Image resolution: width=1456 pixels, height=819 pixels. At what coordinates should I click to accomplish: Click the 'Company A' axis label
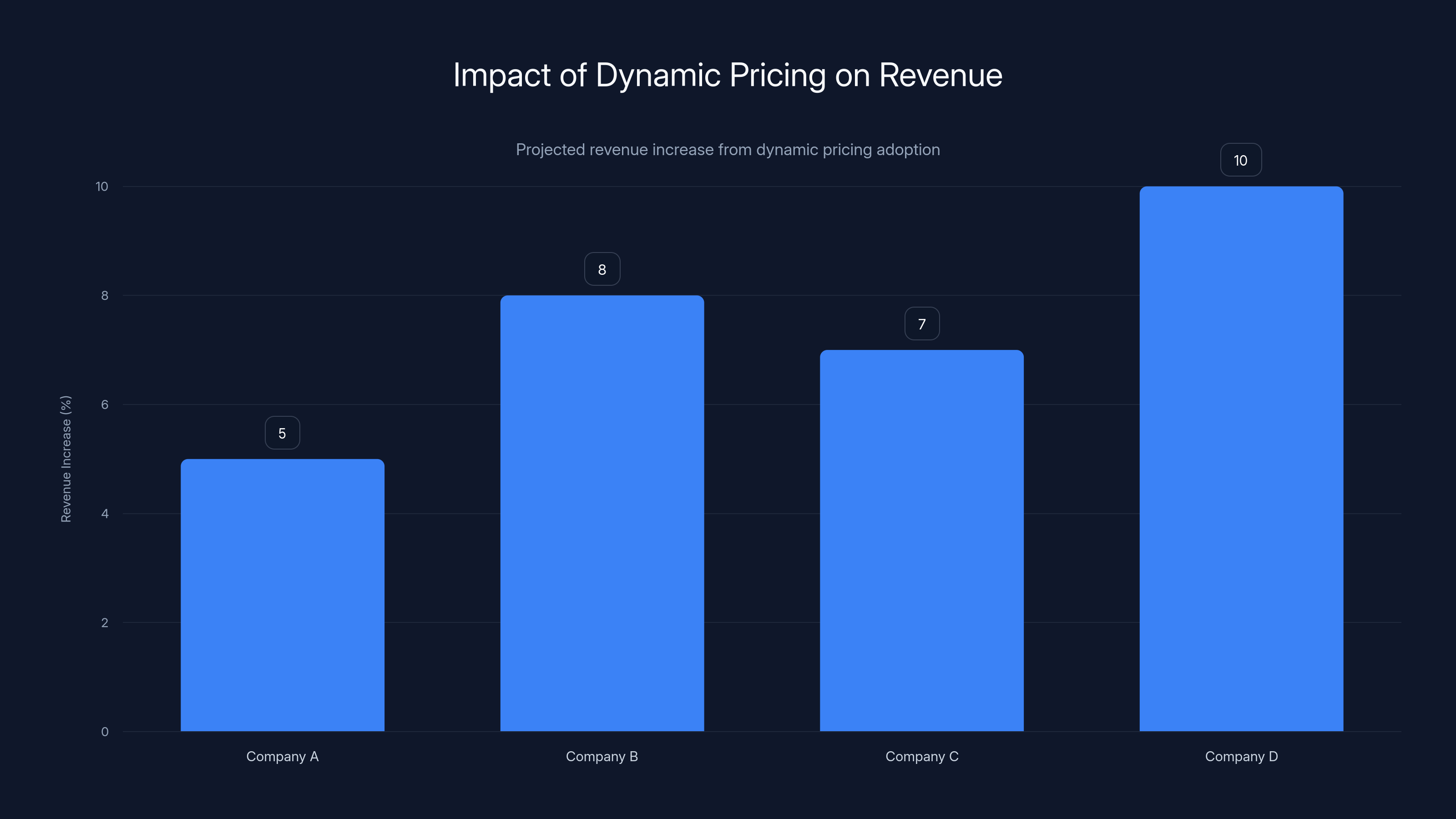pyautogui.click(x=283, y=757)
